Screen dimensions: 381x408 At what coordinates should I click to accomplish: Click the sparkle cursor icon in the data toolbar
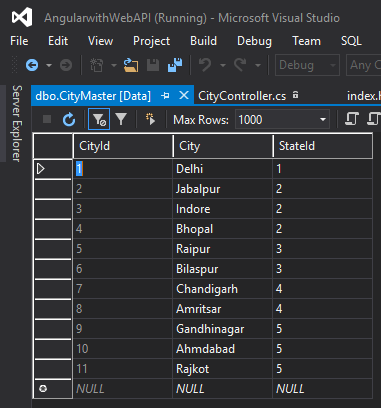[x=150, y=119]
